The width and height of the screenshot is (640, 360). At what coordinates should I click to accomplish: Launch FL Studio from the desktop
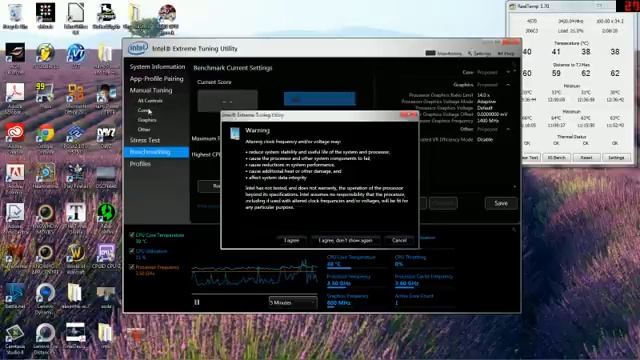coord(45,56)
